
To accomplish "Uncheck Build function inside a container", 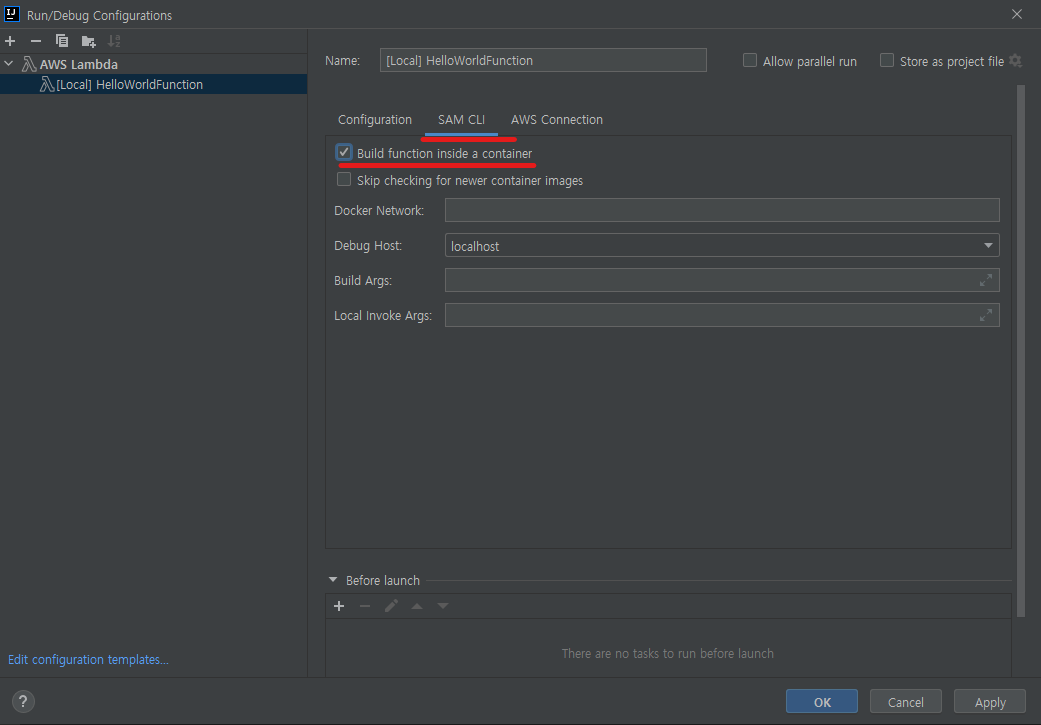I will (x=344, y=153).
